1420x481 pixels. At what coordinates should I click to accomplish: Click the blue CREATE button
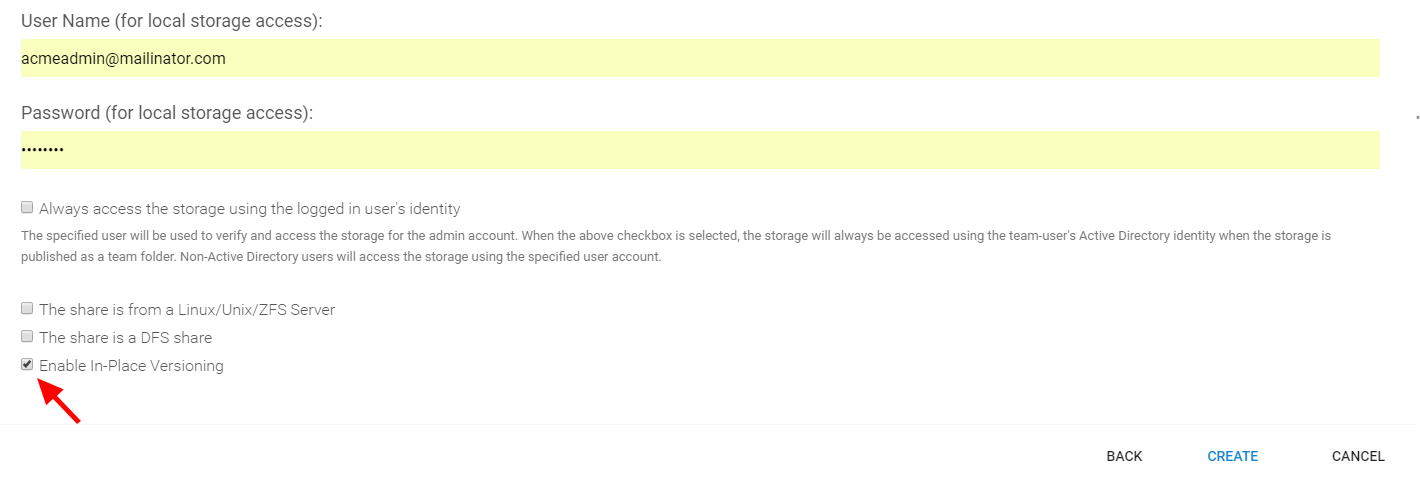(x=1232, y=456)
